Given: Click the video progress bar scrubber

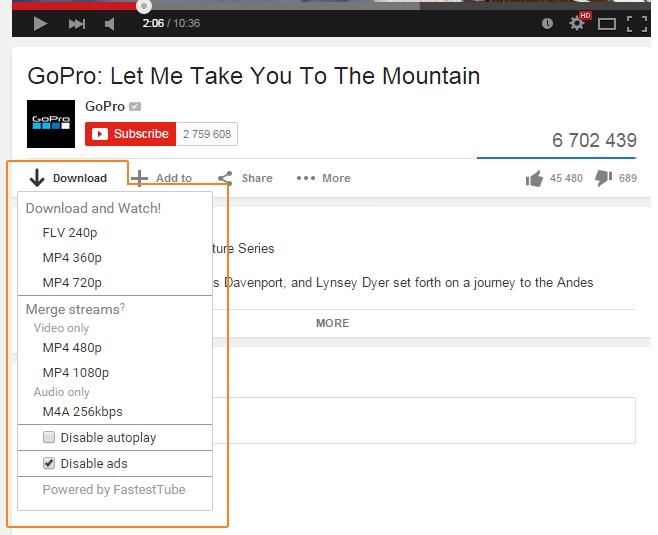Looking at the screenshot, I should (144, 6).
